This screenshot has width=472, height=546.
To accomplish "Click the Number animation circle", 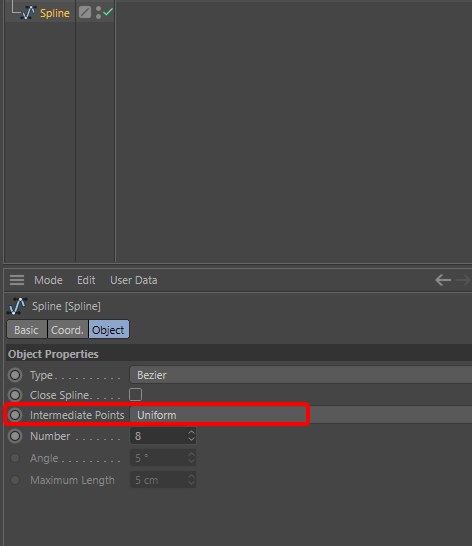I will tap(15, 436).
